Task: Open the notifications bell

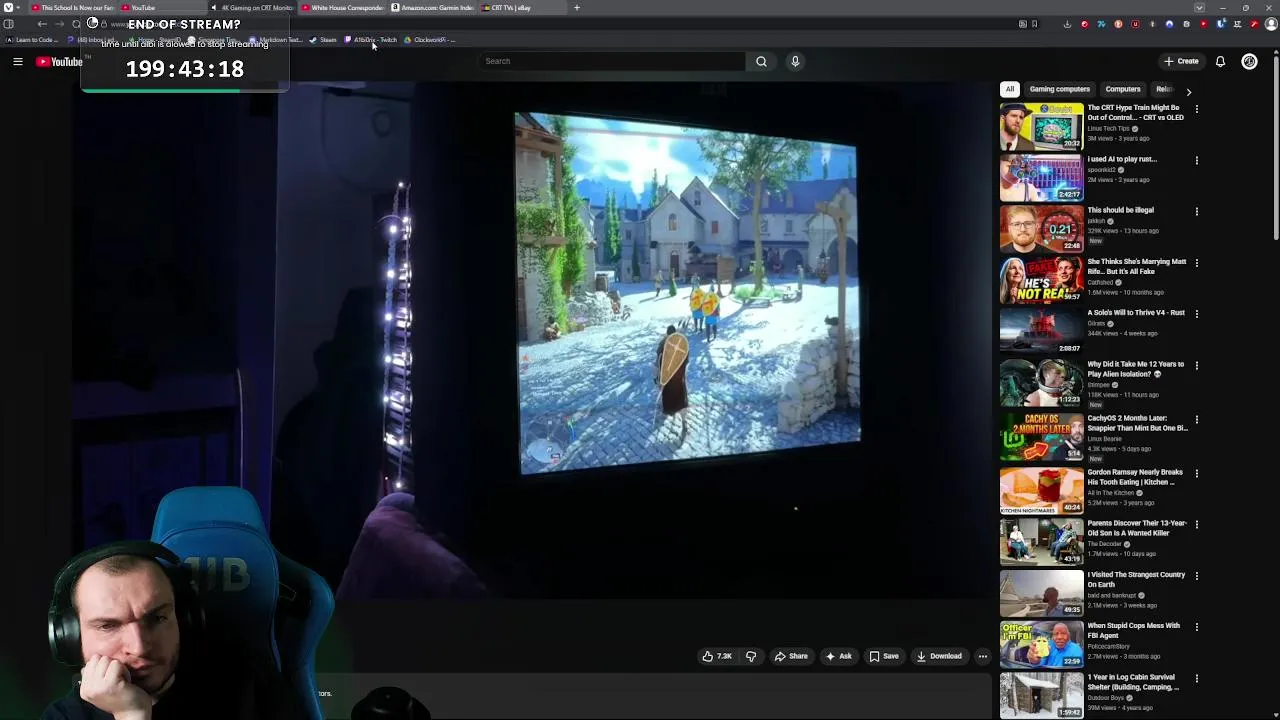Action: click(1220, 61)
